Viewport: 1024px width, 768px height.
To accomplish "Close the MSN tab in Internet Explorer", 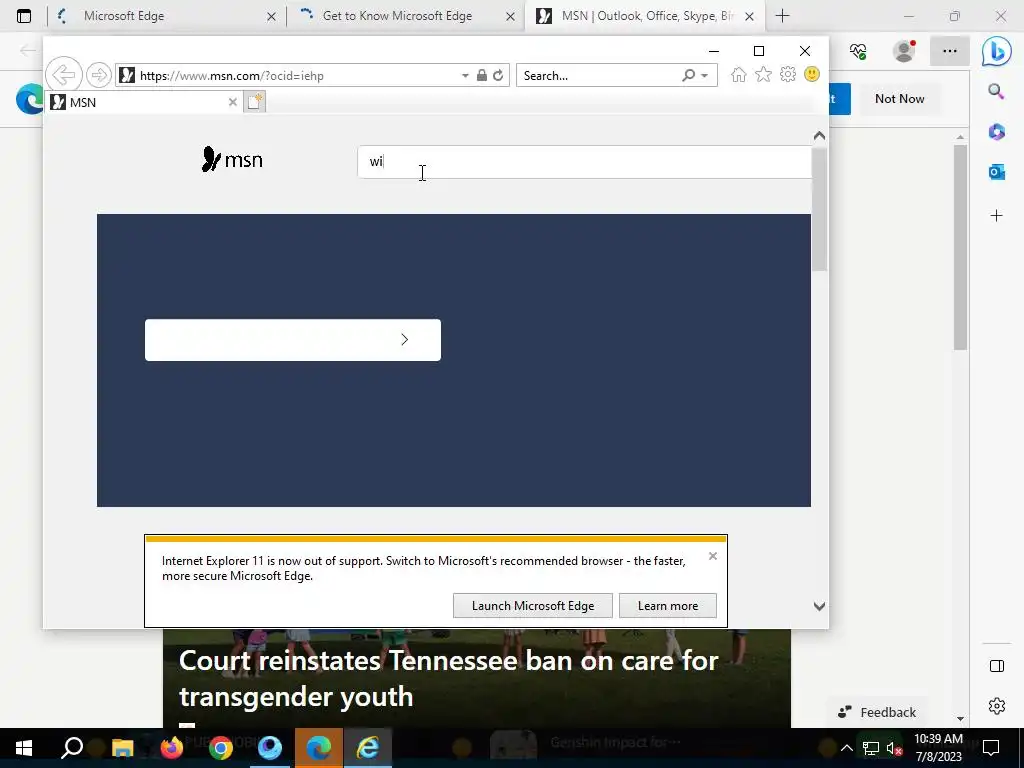I will coord(232,102).
